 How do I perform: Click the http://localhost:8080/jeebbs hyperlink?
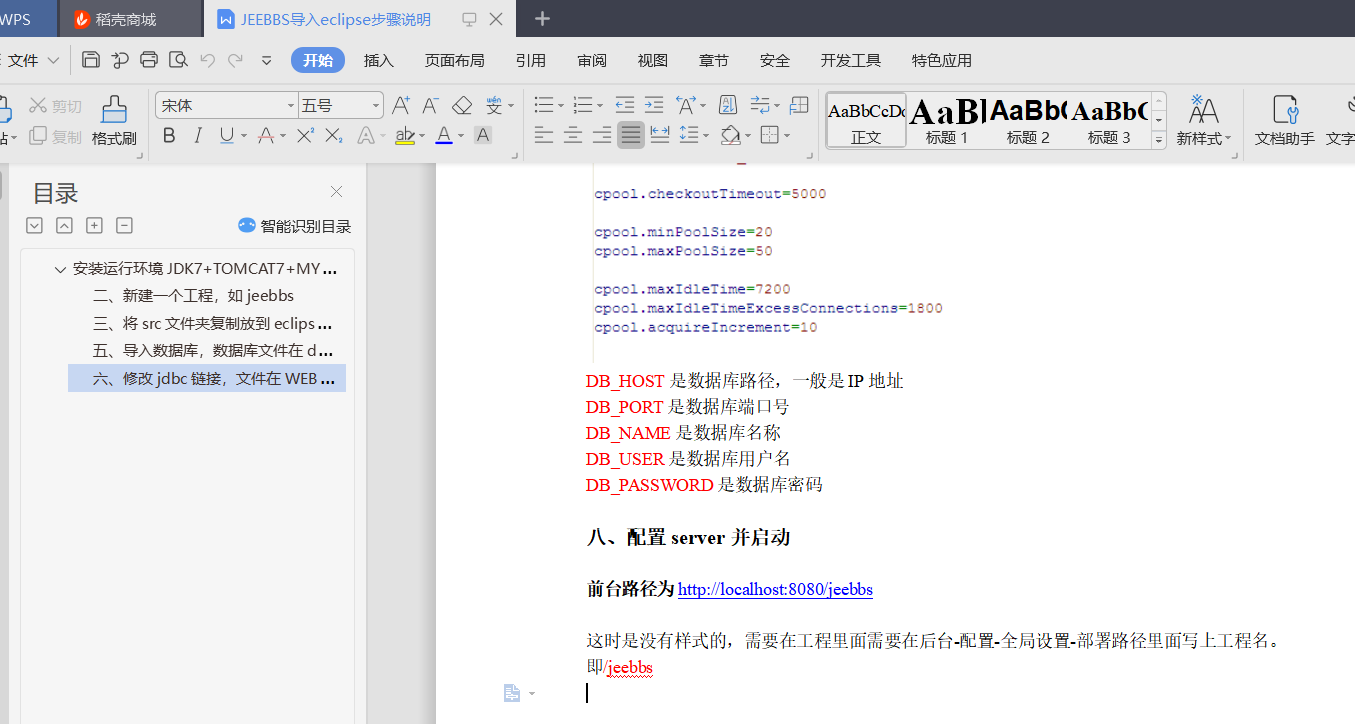(775, 590)
